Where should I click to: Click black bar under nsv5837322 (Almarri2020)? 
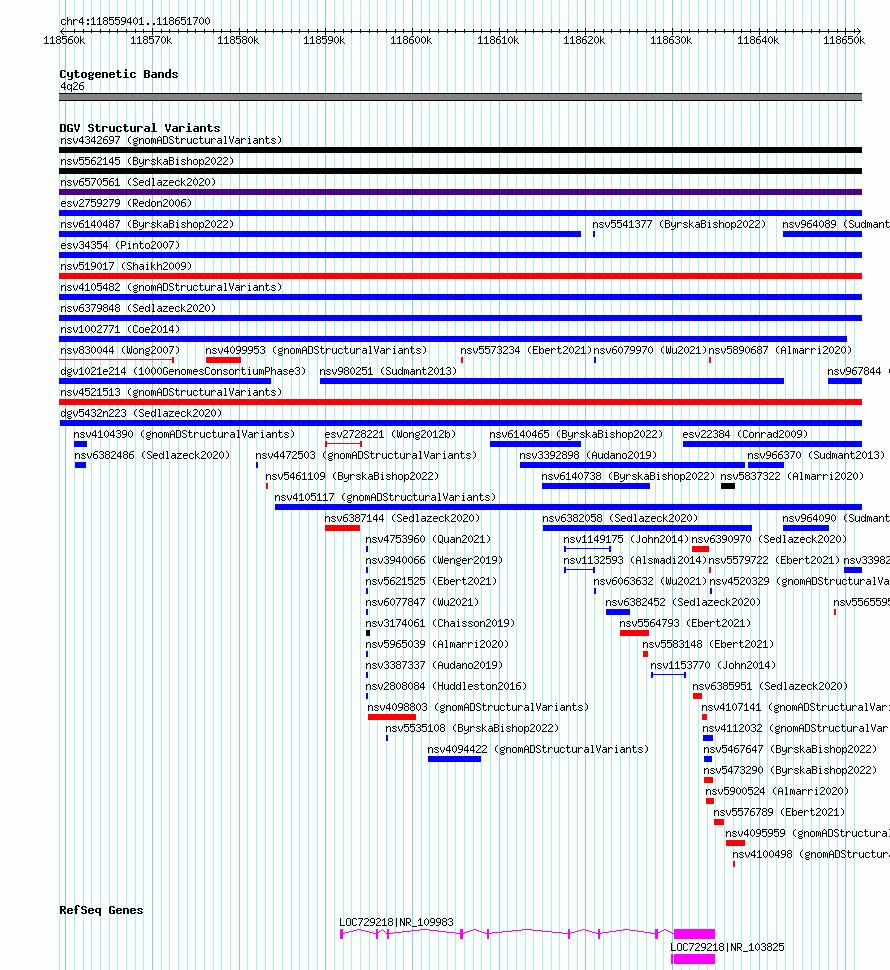point(728,486)
